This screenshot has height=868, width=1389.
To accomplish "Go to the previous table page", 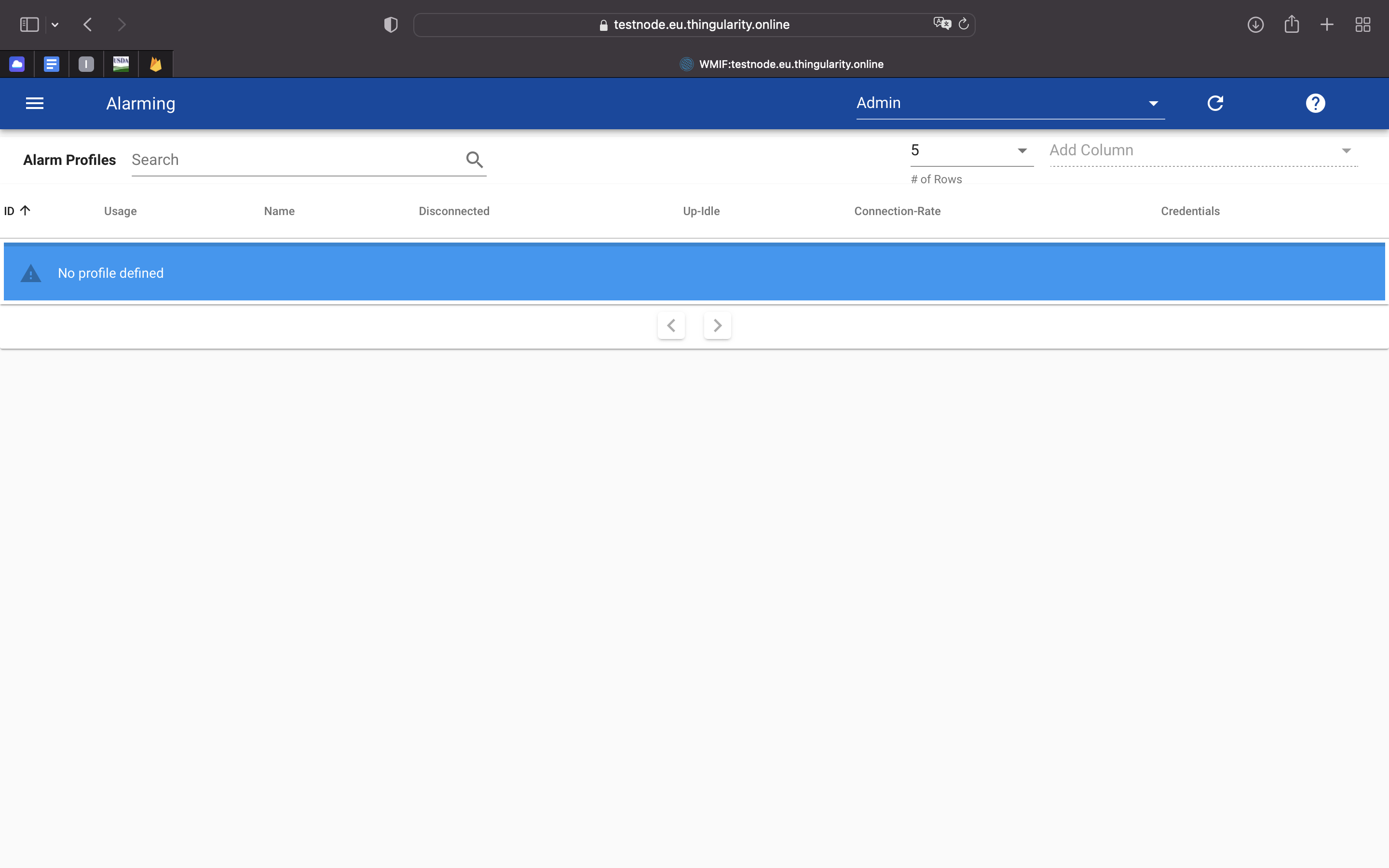I will [671, 325].
